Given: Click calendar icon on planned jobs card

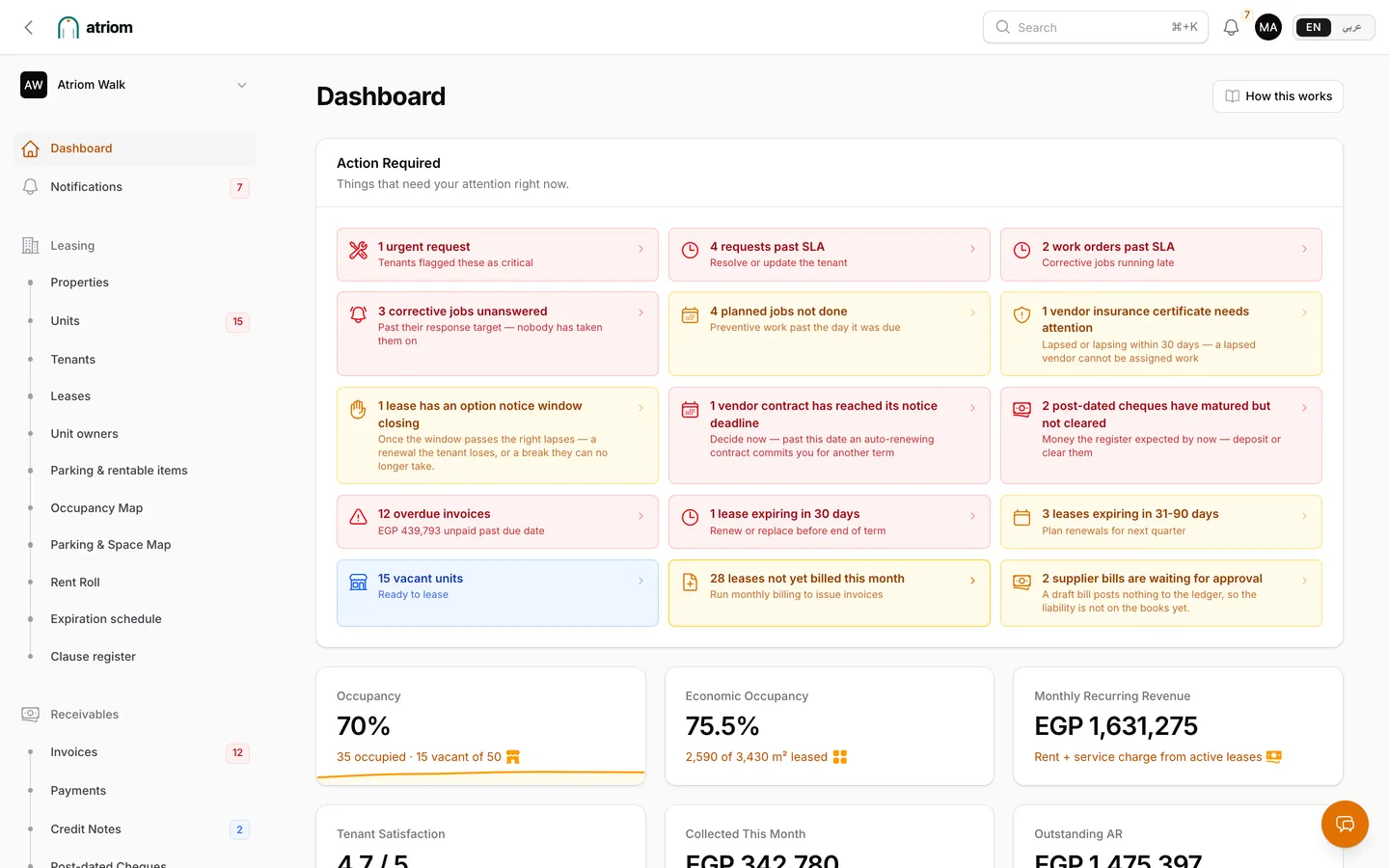Looking at the screenshot, I should (690, 314).
